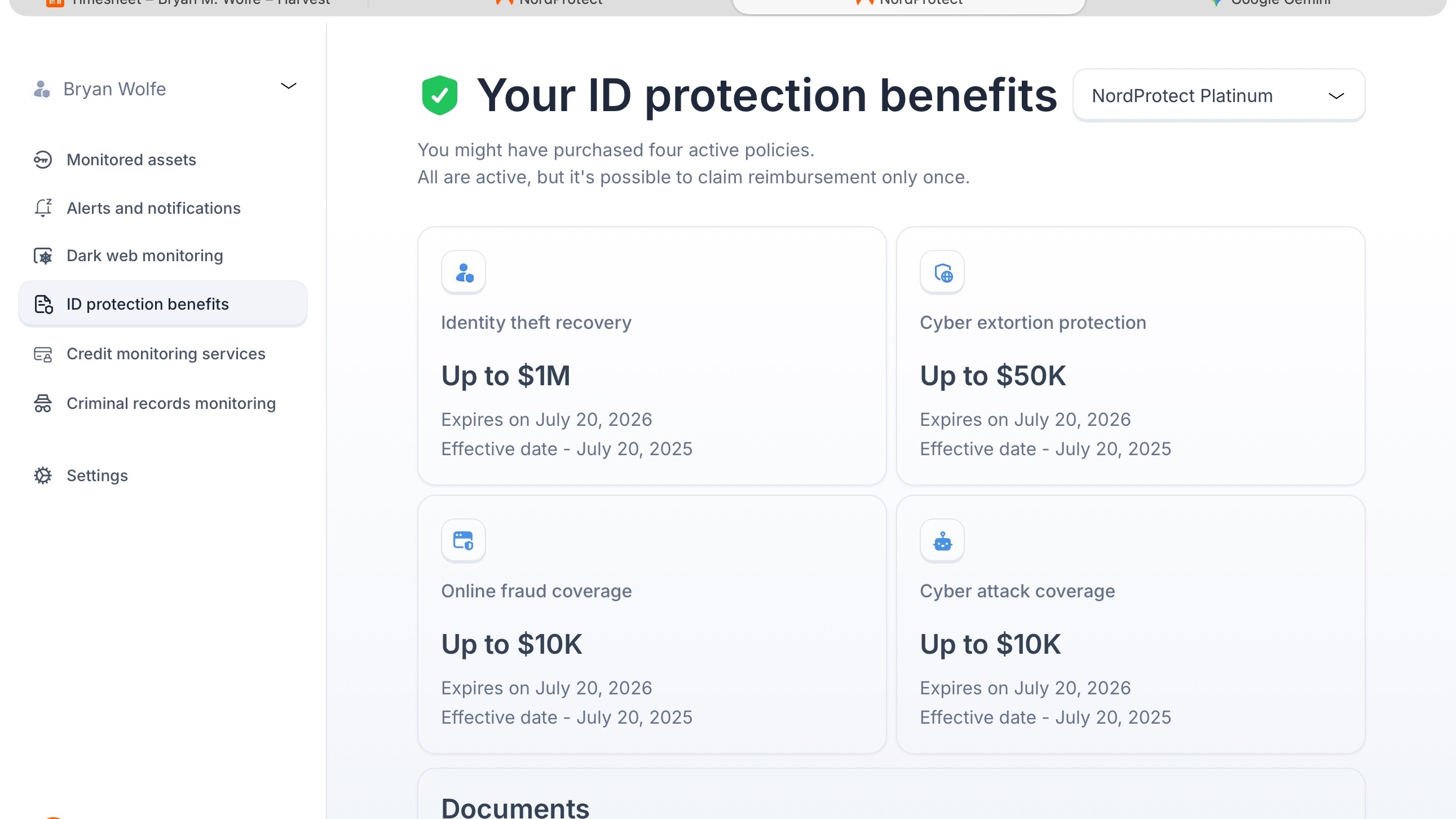Click the green shield checkmark icon
This screenshot has height=819, width=1456.
point(440,95)
